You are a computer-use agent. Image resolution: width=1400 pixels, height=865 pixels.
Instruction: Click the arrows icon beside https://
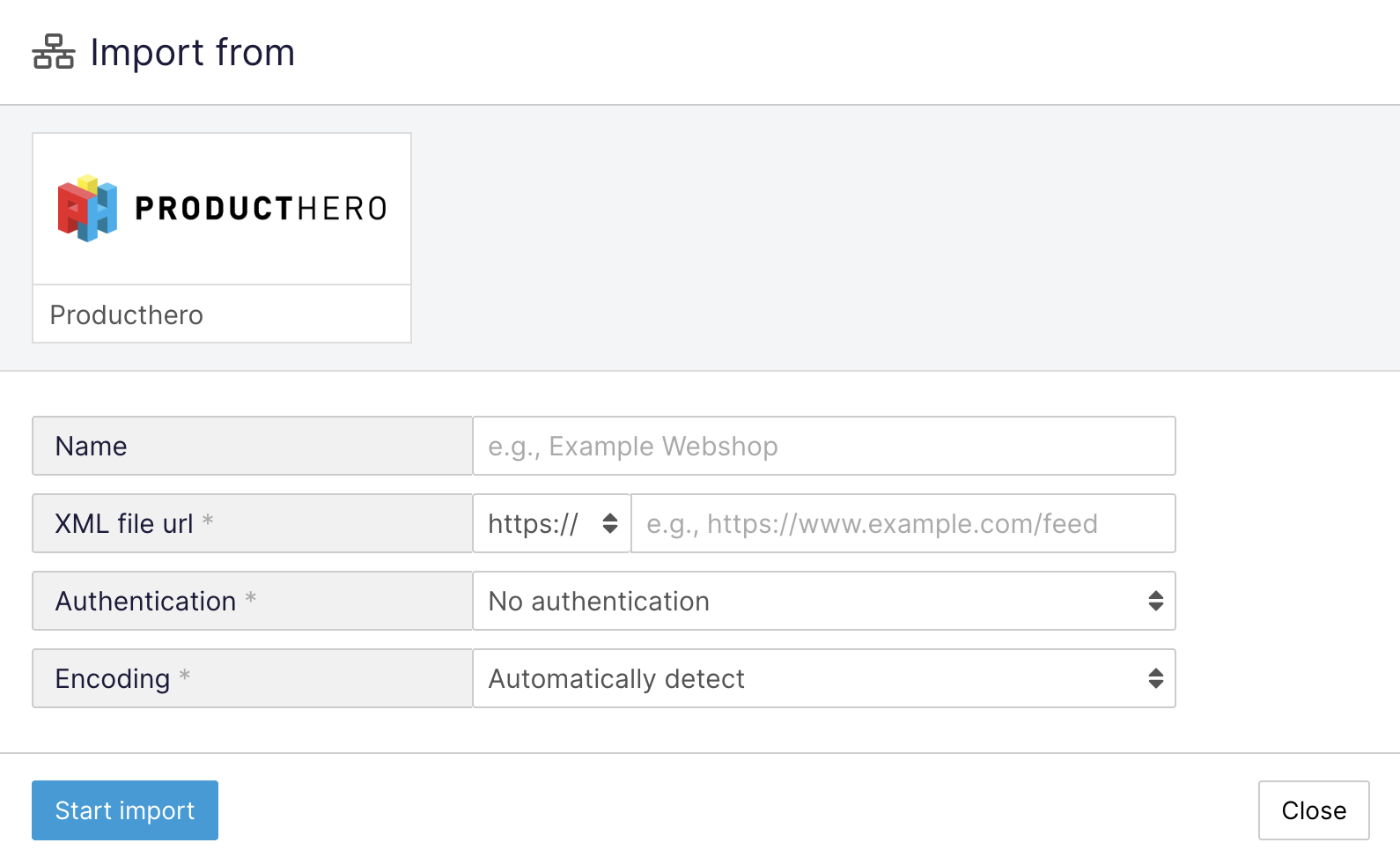(x=609, y=523)
